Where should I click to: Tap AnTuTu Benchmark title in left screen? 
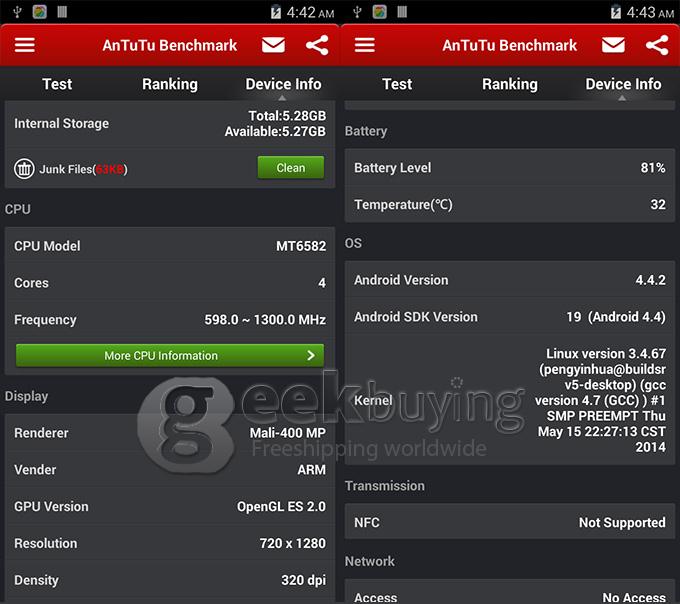[170, 45]
